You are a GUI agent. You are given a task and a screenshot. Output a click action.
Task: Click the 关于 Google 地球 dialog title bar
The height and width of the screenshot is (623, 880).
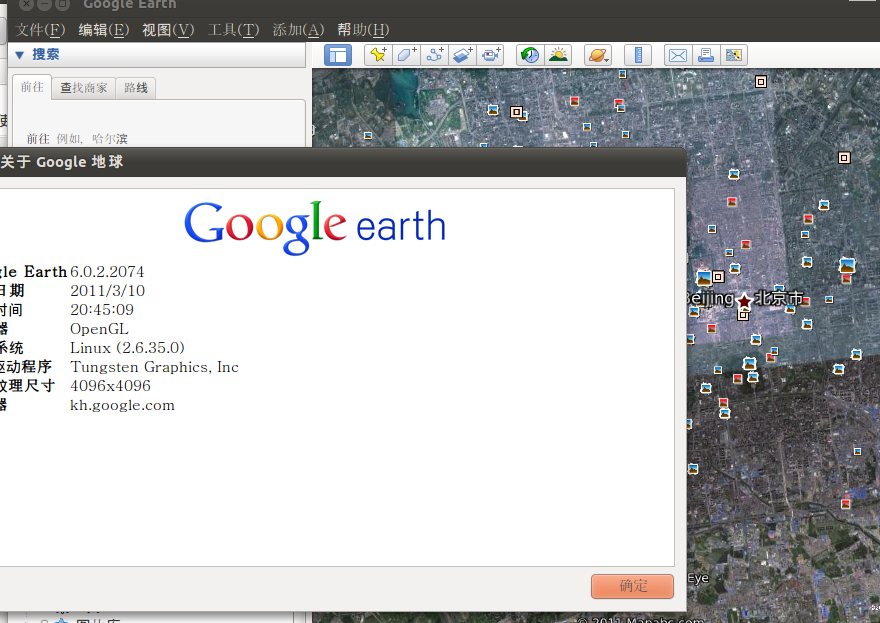[x=342, y=162]
